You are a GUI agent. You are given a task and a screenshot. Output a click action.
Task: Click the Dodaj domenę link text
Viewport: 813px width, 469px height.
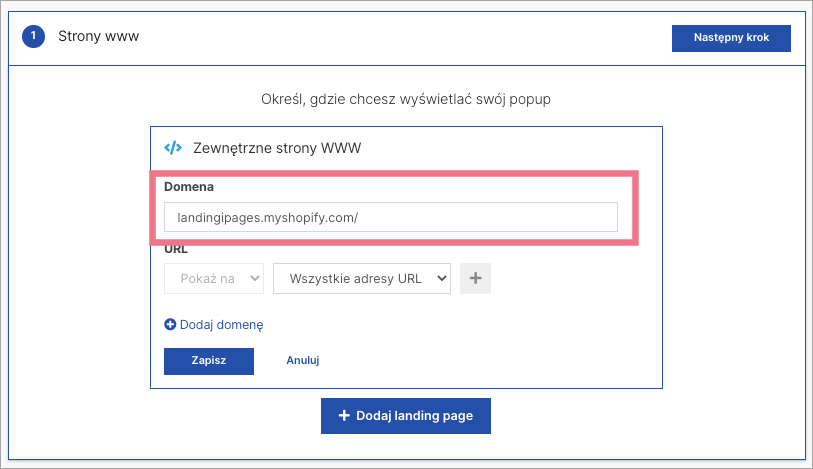(x=221, y=325)
